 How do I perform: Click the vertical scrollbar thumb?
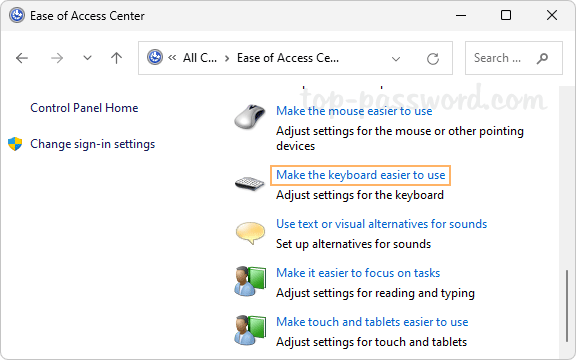click(567, 306)
